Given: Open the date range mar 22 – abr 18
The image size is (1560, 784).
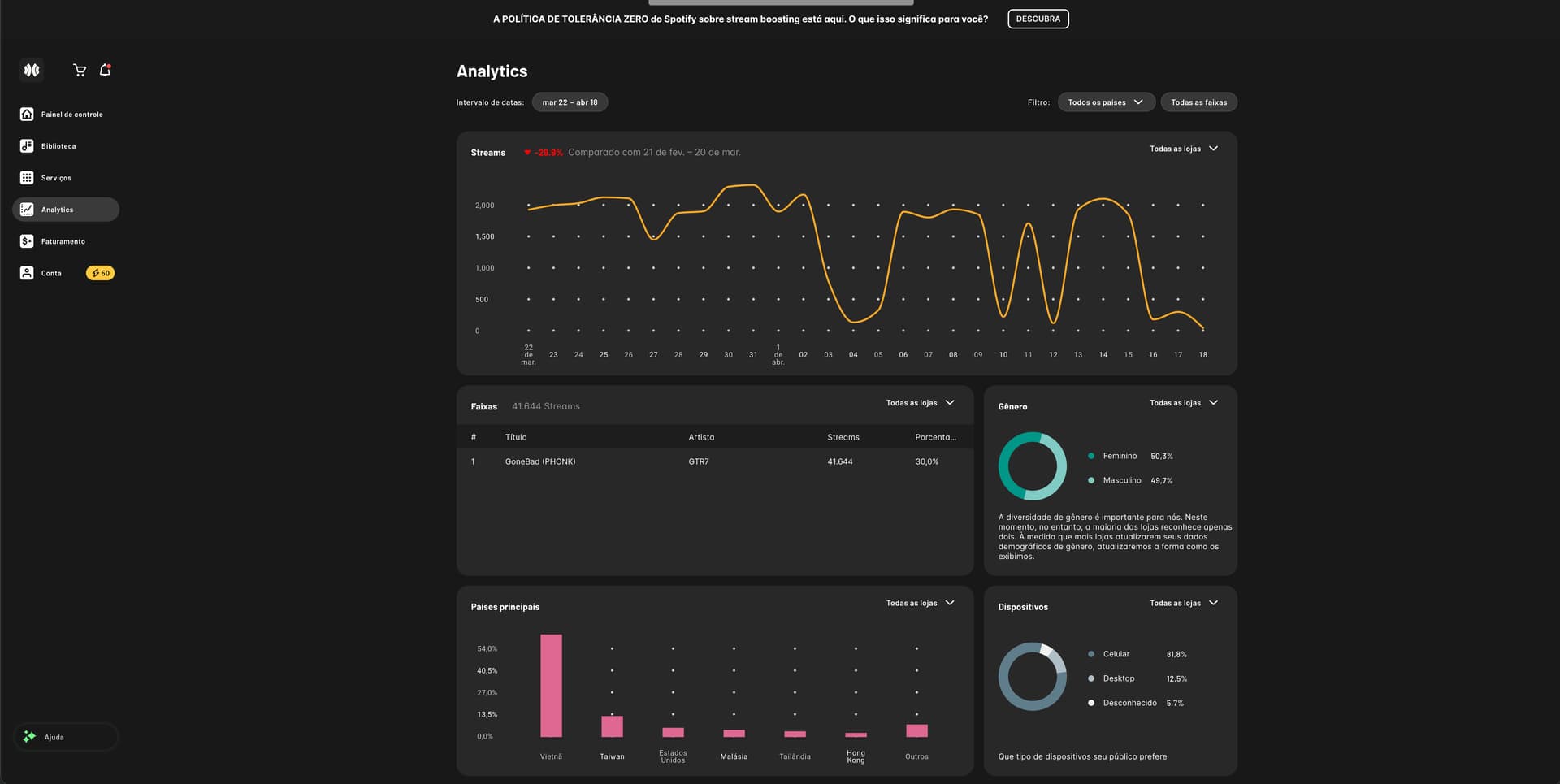Looking at the screenshot, I should pos(570,102).
